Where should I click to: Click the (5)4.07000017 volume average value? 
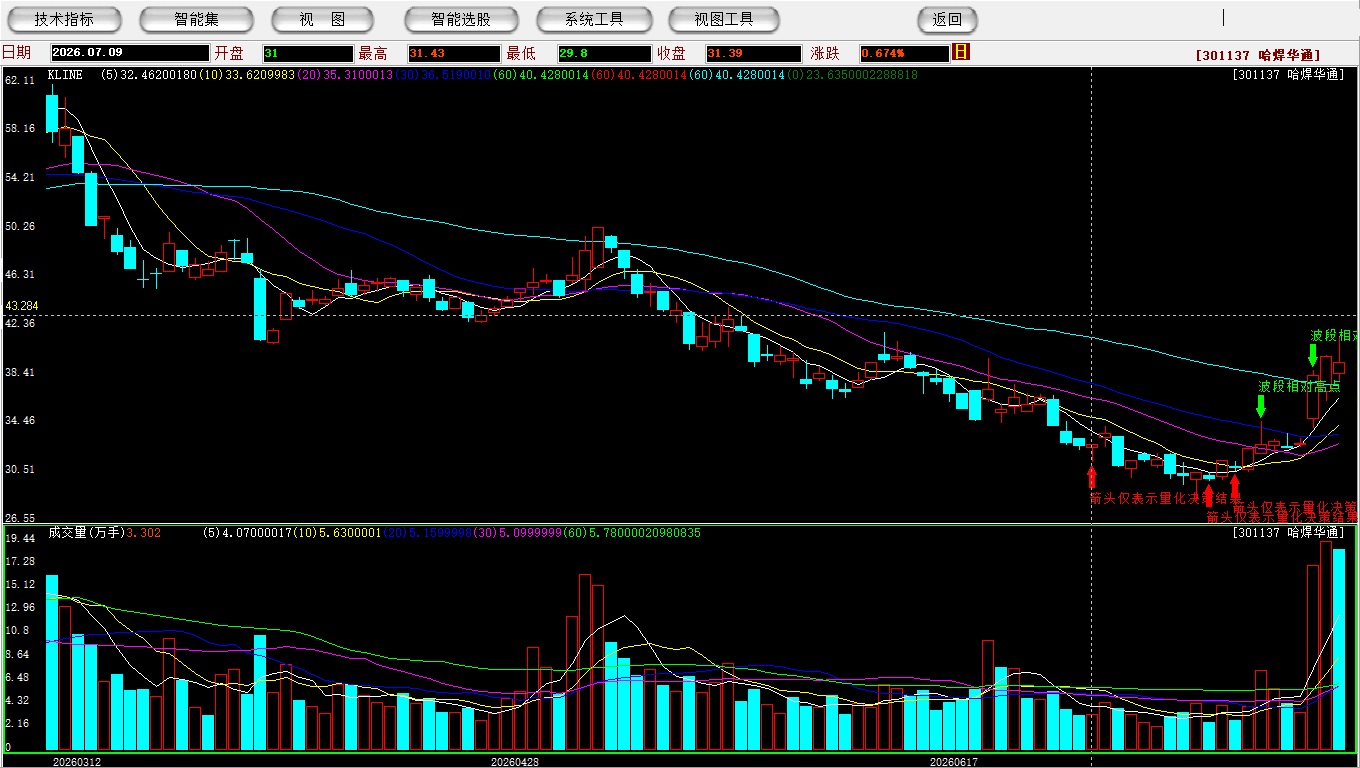click(x=247, y=533)
